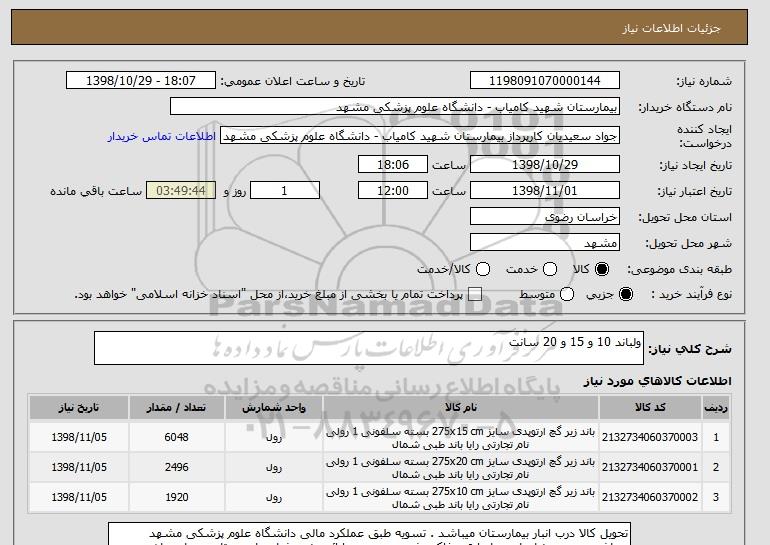Click the unit رول in row 2

point(274,467)
